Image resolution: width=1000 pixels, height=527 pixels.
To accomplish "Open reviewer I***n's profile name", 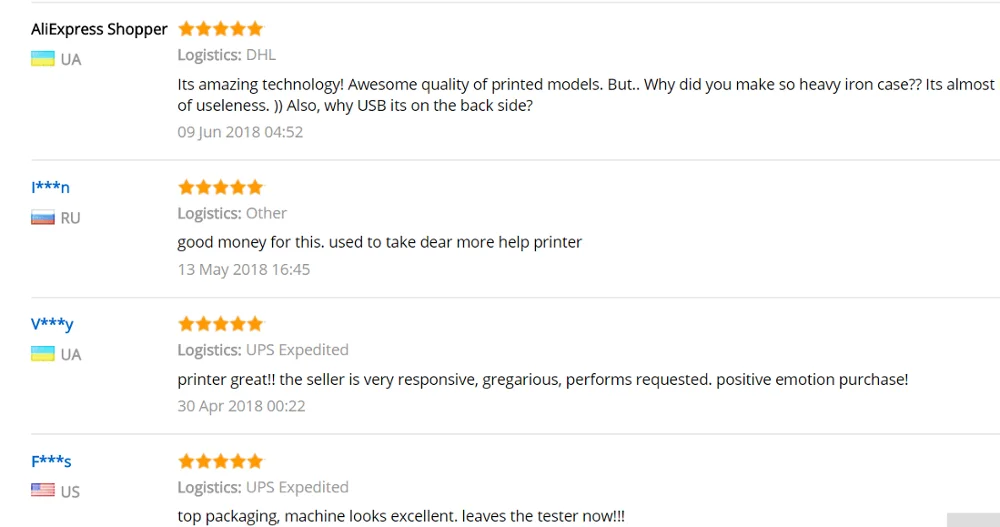I will 50,187.
